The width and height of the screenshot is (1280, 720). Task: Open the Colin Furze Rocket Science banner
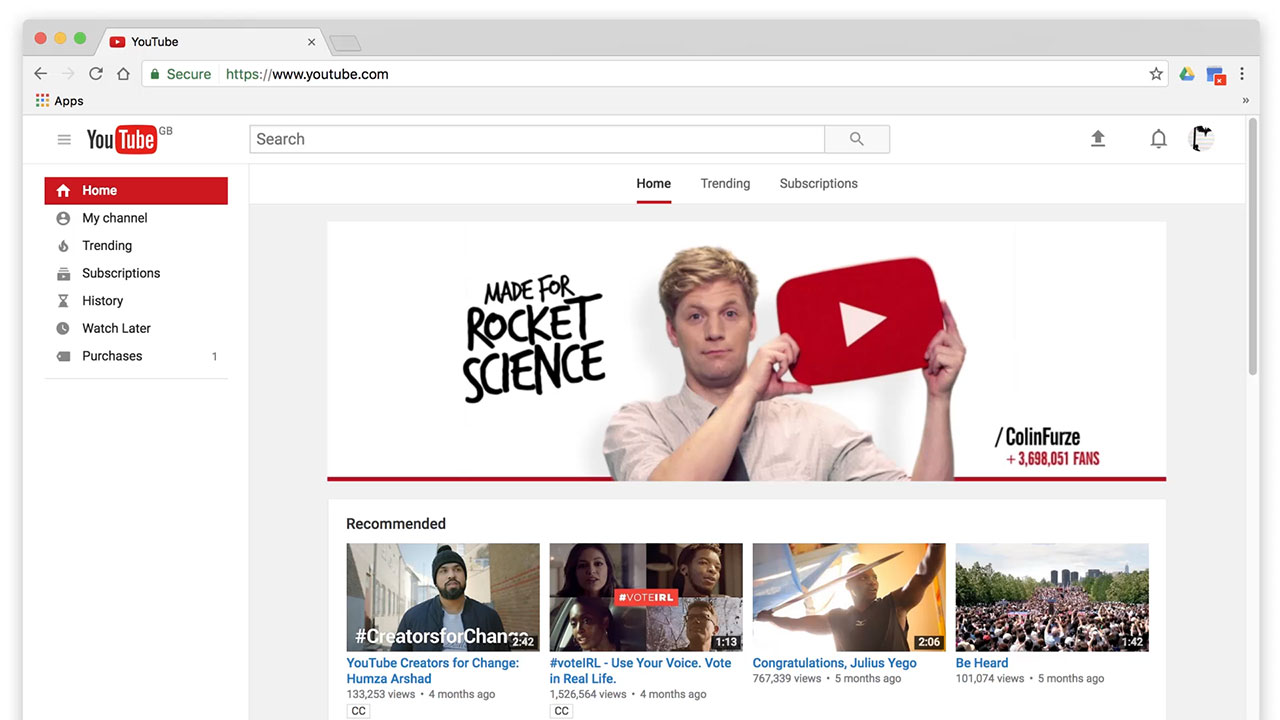tap(746, 351)
